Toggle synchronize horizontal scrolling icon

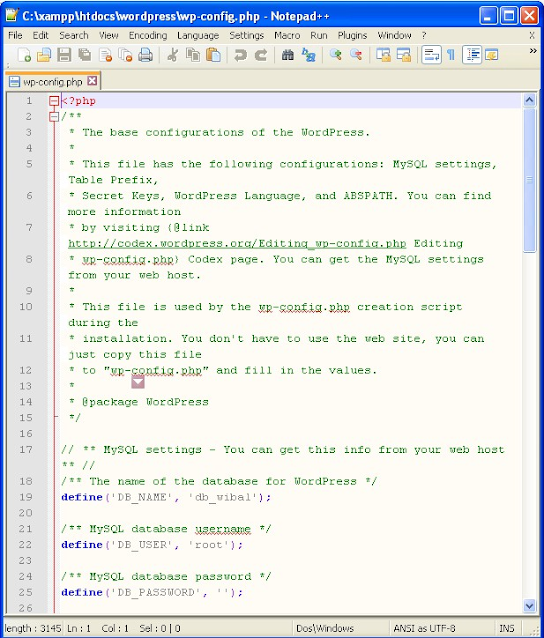click(404, 55)
